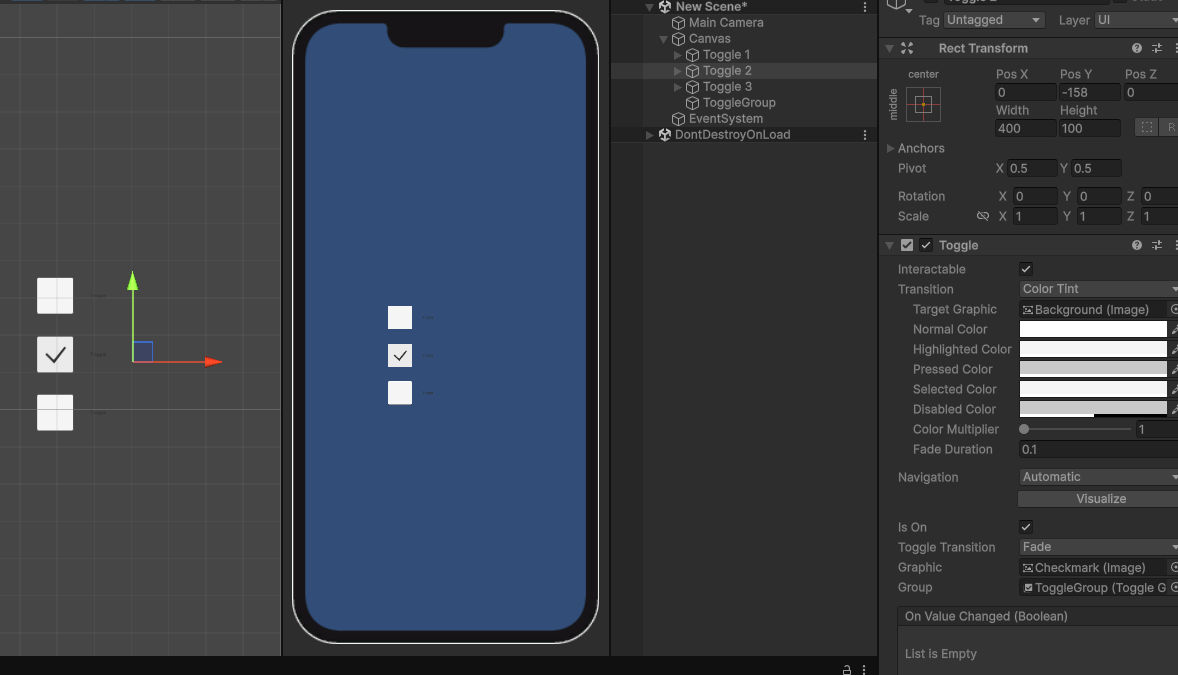Click the ToggleGroup cube icon in Hierarchy

tap(693, 103)
